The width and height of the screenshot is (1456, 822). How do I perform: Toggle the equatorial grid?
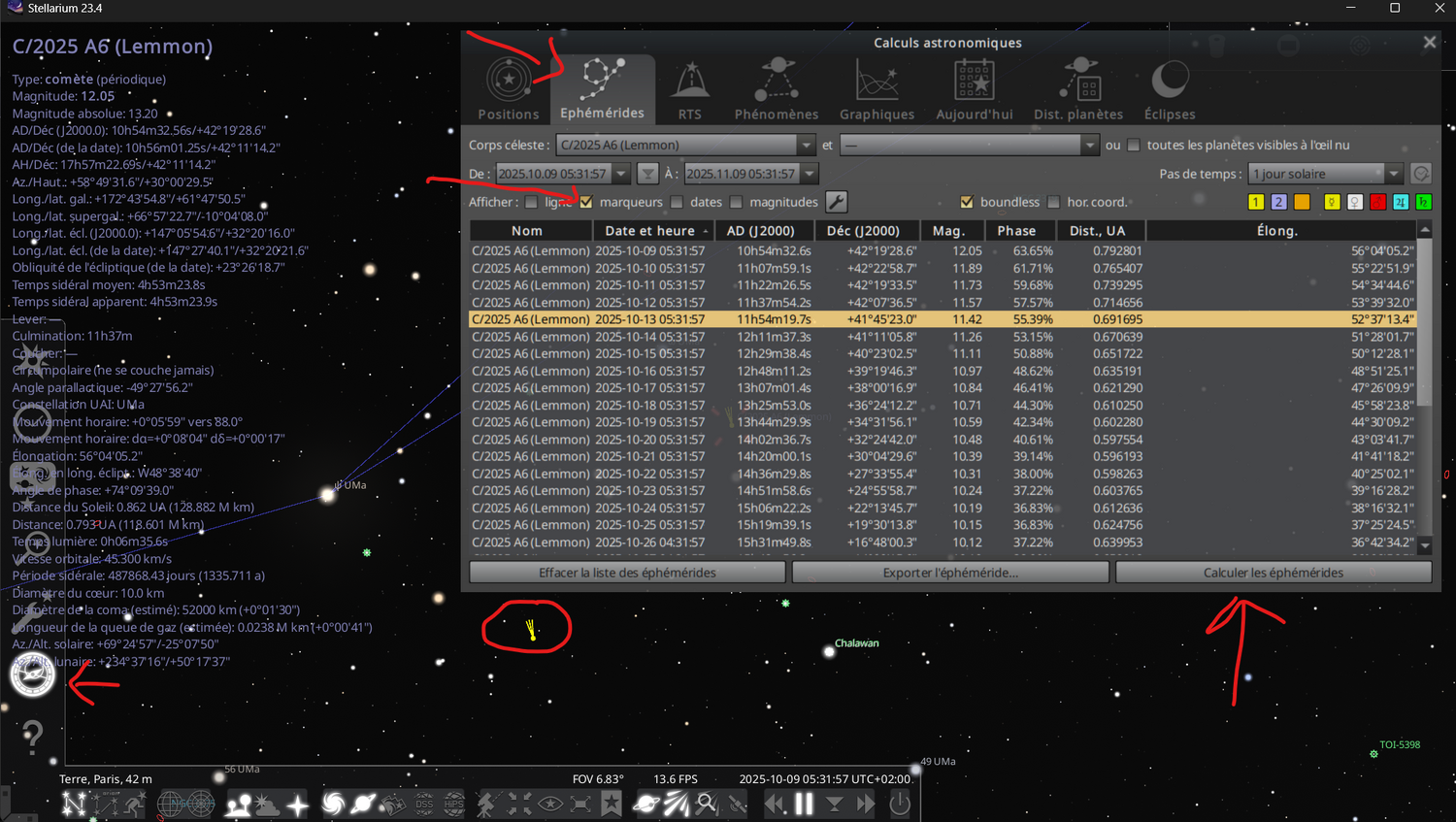coord(170,804)
